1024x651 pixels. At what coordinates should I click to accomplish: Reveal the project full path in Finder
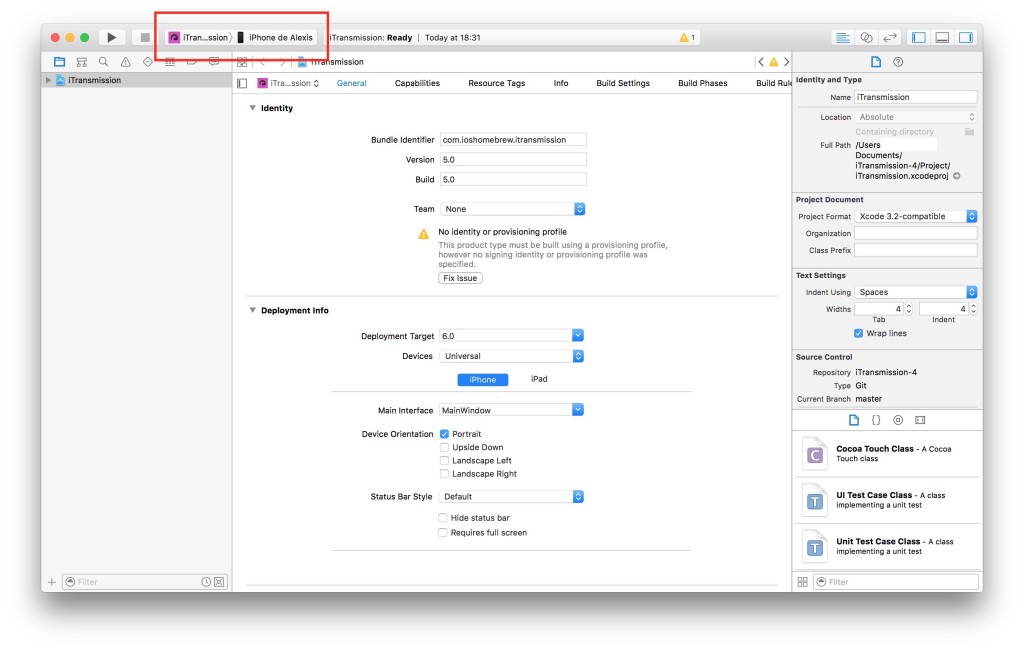pos(957,176)
